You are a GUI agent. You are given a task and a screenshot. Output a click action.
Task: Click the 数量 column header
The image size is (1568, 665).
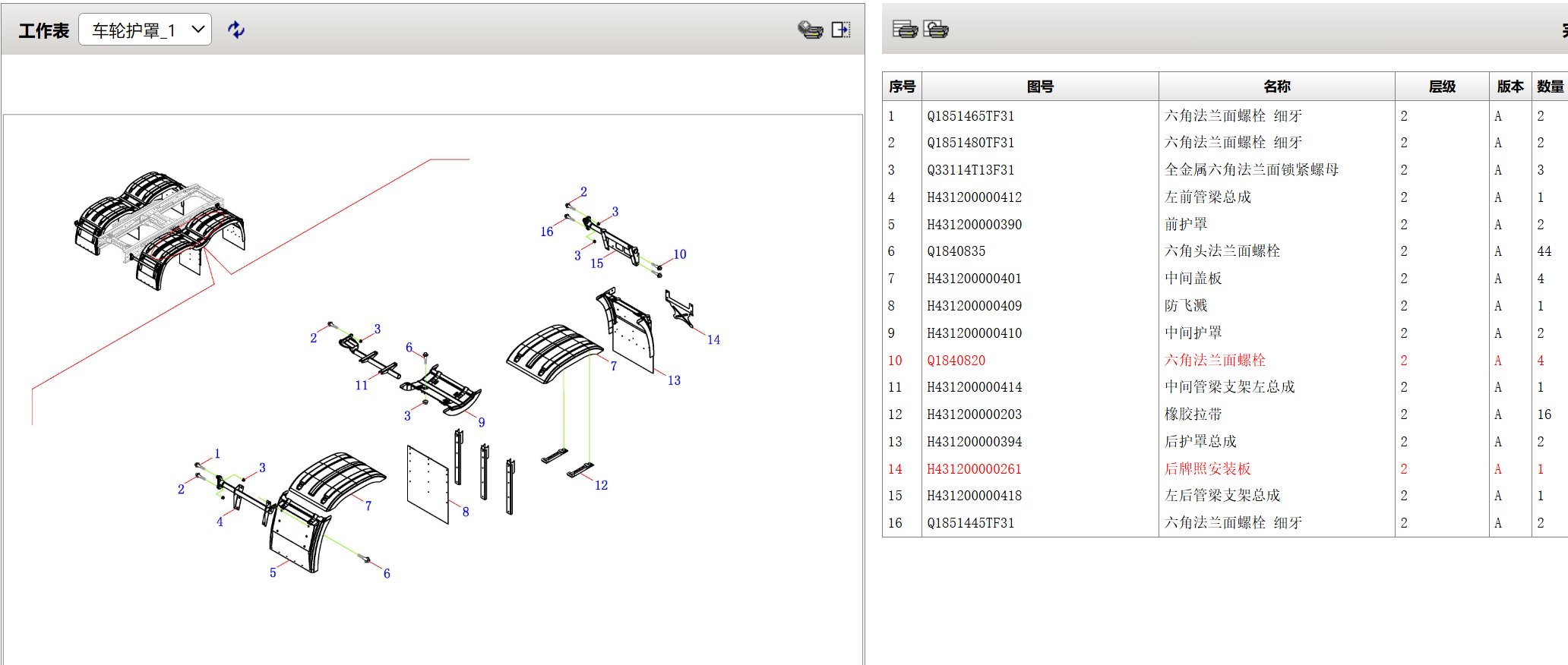tap(1550, 87)
